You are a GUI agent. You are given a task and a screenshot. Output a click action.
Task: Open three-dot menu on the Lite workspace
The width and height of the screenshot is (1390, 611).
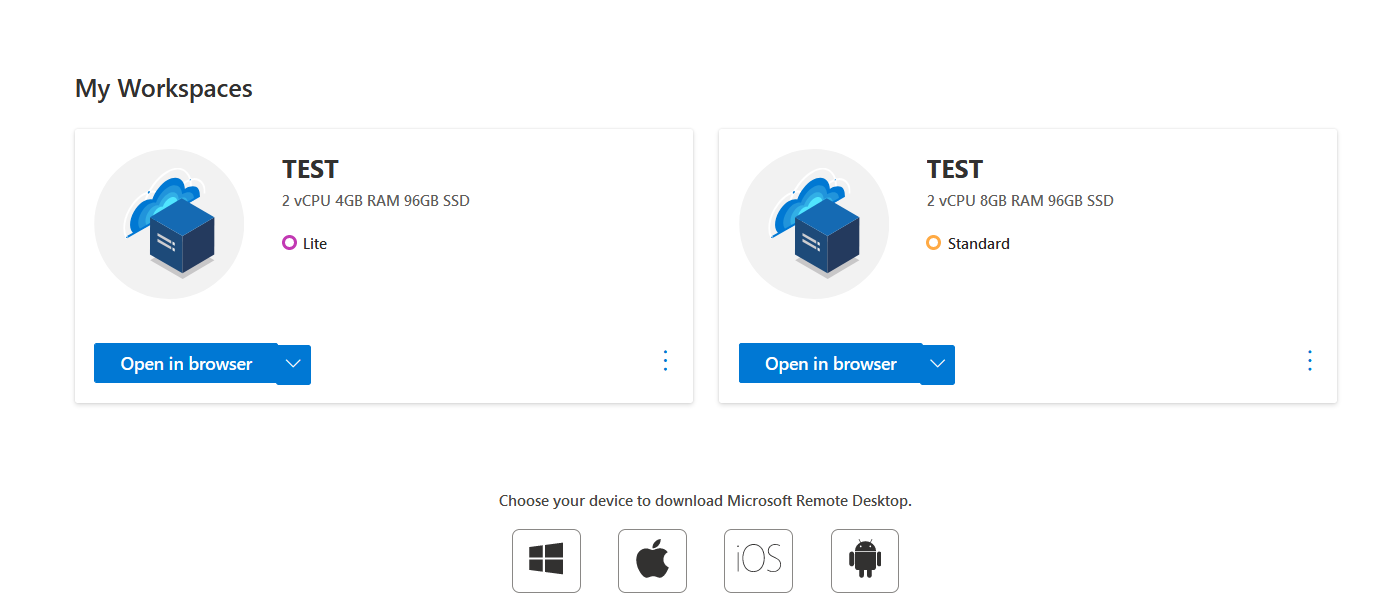pyautogui.click(x=666, y=361)
